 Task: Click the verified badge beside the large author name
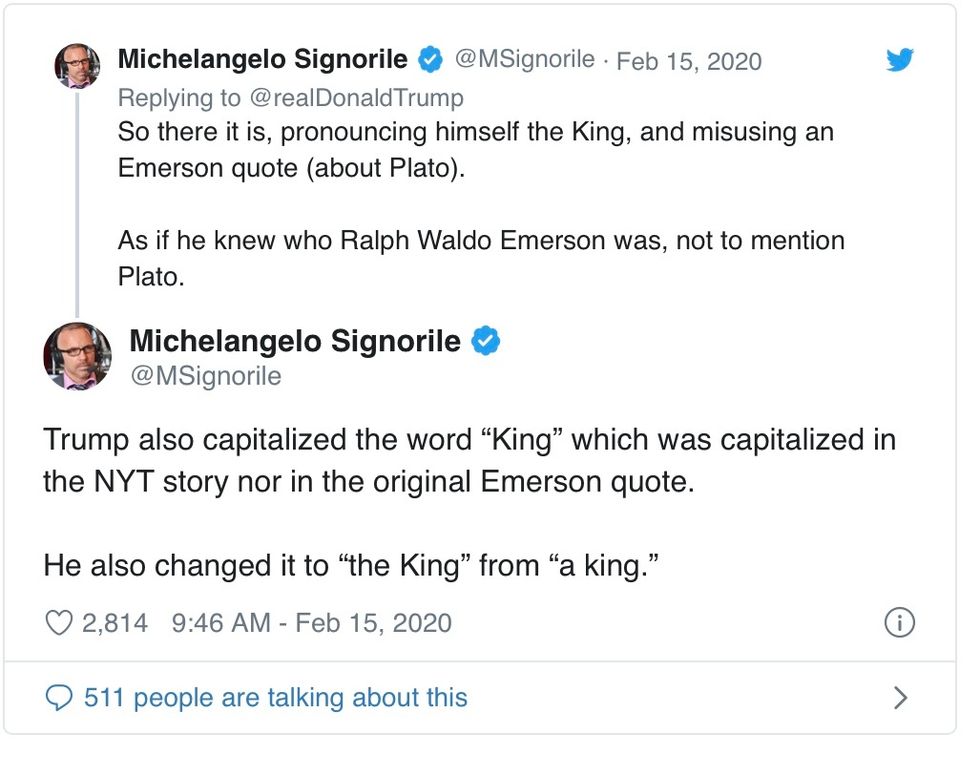tap(486, 341)
